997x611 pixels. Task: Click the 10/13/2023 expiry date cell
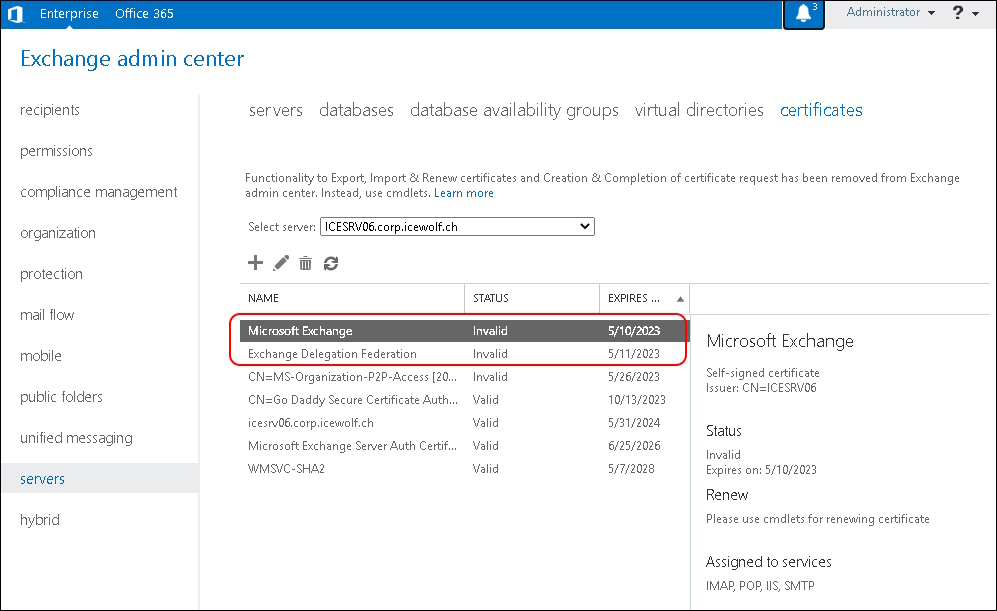636,399
